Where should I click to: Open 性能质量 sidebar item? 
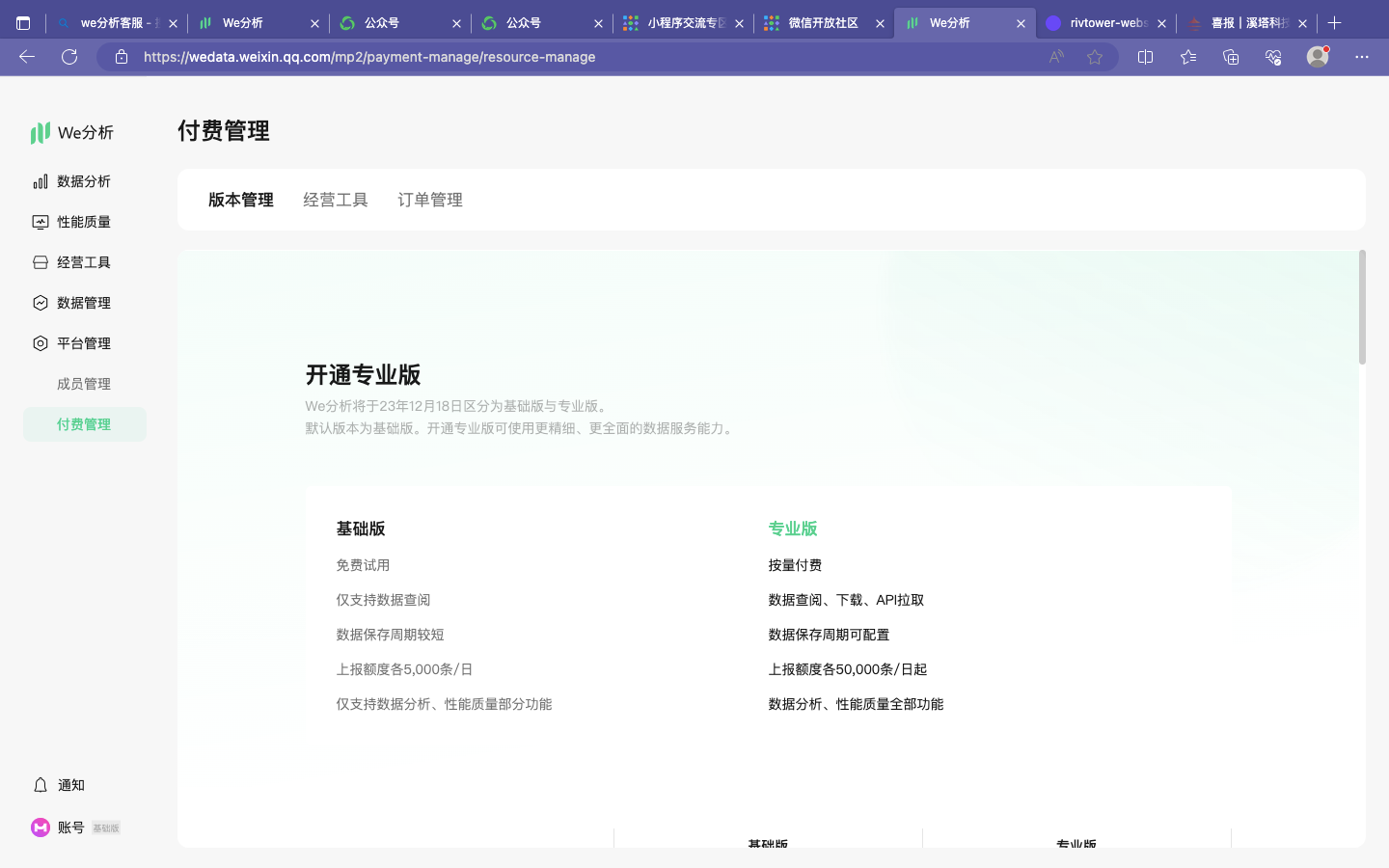pyautogui.click(x=84, y=222)
